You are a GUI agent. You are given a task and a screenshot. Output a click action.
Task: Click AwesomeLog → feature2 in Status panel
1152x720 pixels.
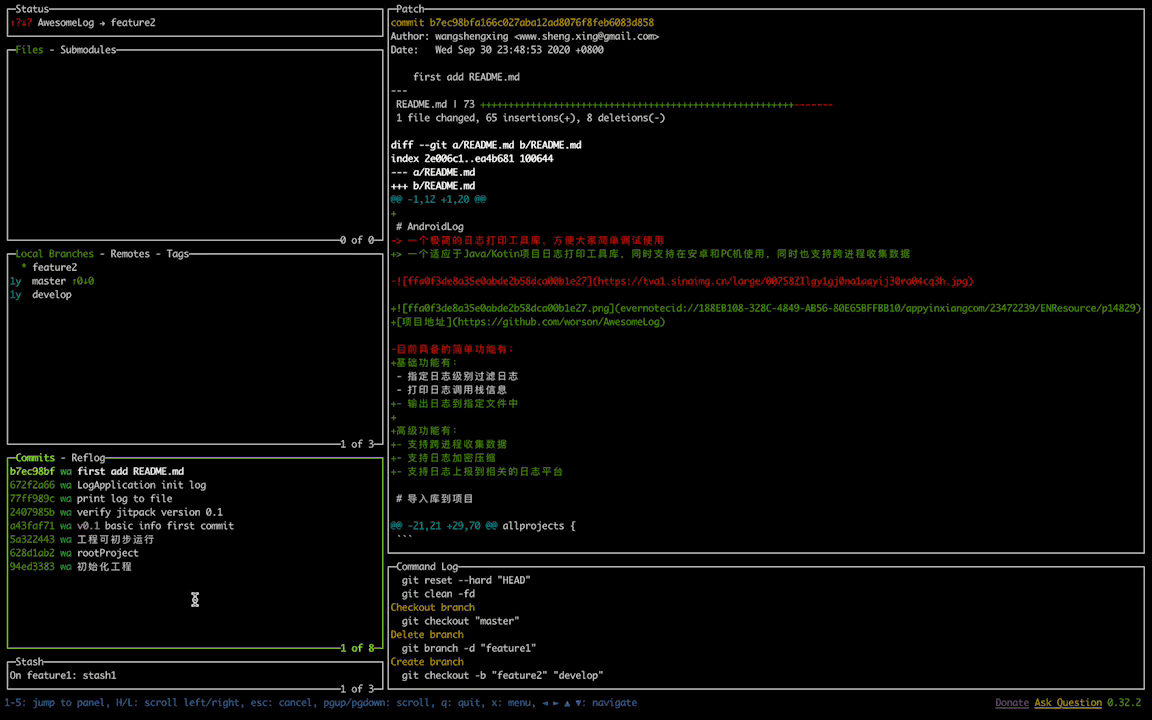click(x=96, y=23)
